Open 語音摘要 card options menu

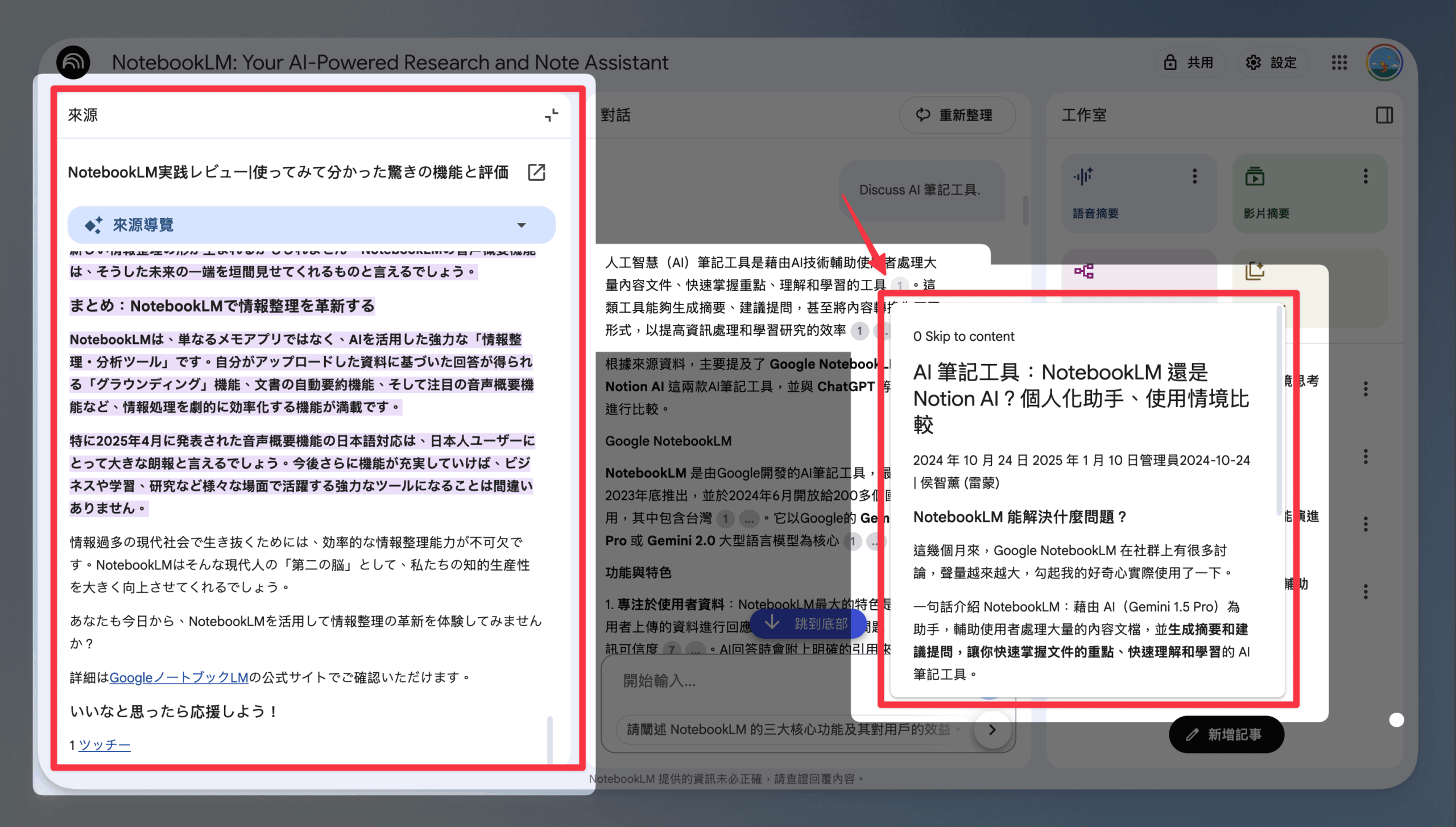(x=1195, y=176)
